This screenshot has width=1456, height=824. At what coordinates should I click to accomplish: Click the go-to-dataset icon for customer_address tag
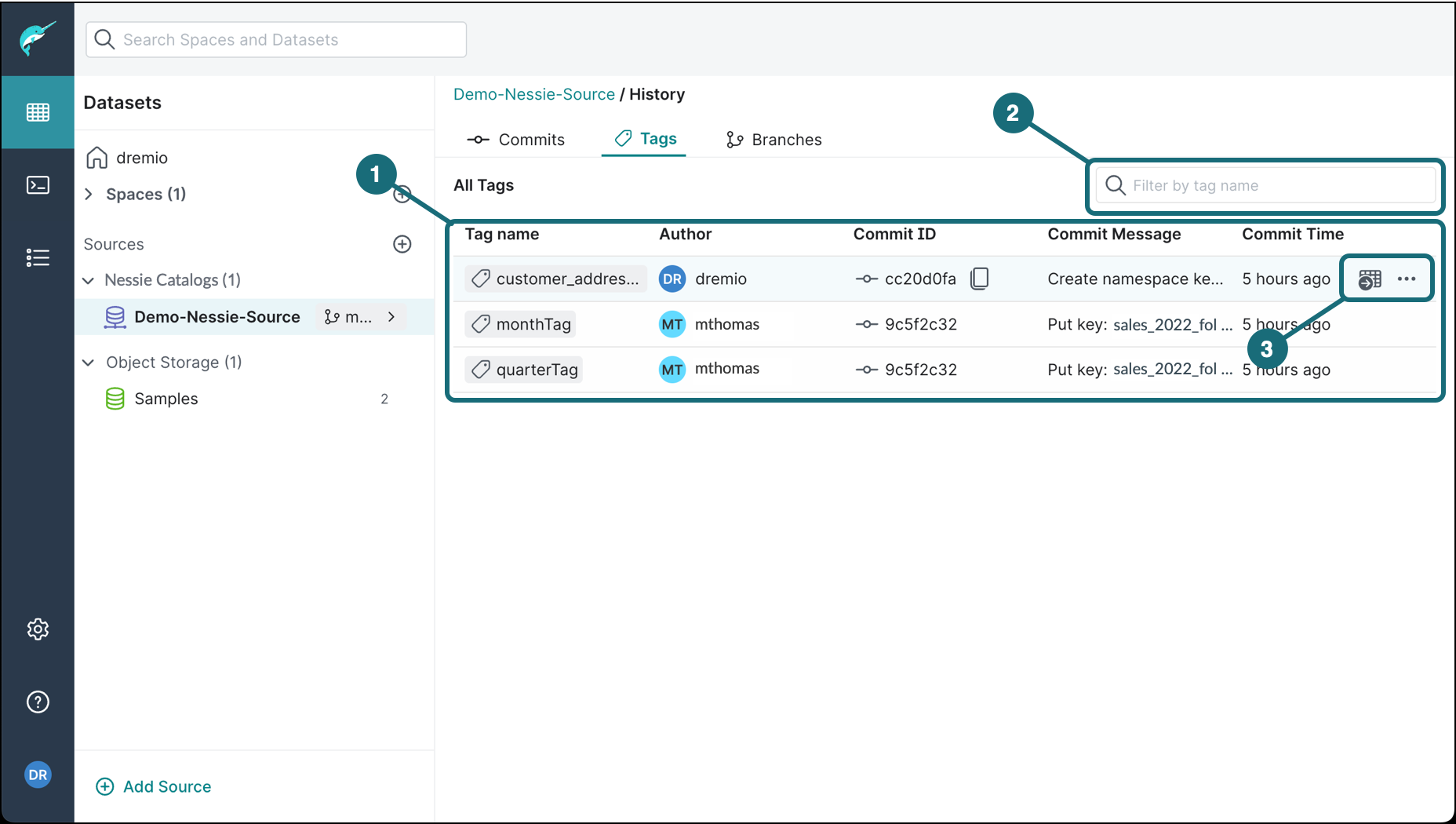coord(1369,279)
